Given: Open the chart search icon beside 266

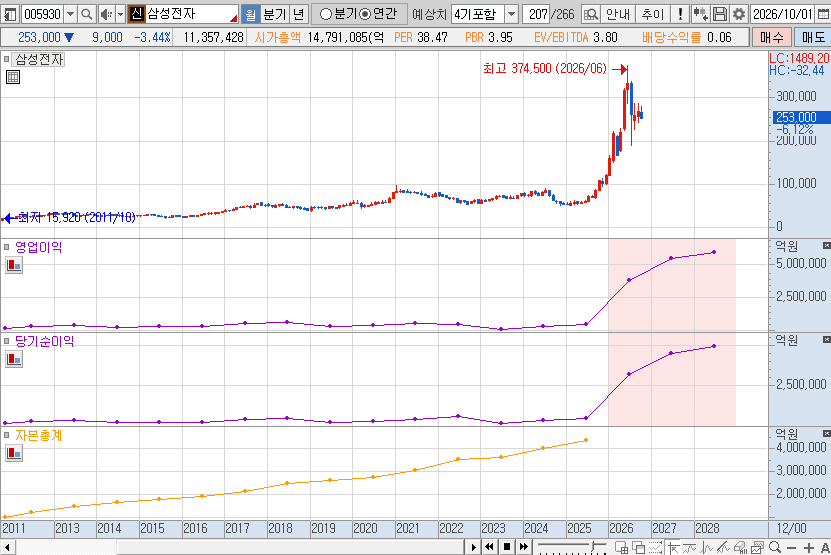Looking at the screenshot, I should click(590, 14).
